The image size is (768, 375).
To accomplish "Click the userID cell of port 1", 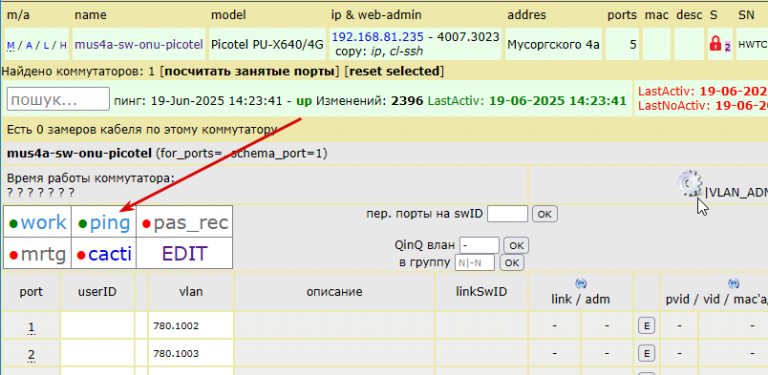I will click(97, 326).
